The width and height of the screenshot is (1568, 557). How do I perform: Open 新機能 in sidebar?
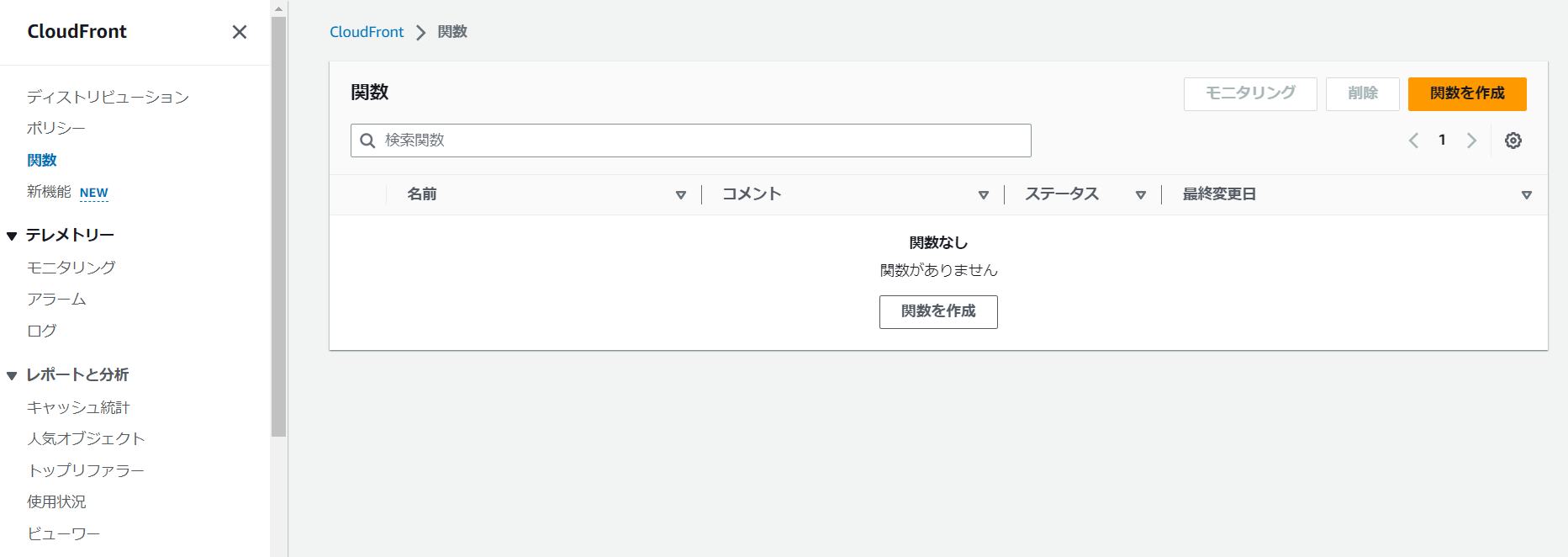click(49, 192)
